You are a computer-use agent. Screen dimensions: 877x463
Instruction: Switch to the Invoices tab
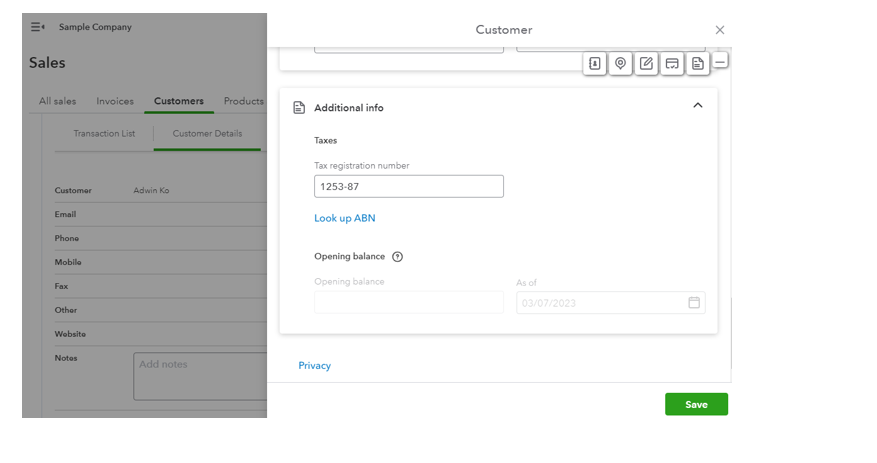pos(115,101)
